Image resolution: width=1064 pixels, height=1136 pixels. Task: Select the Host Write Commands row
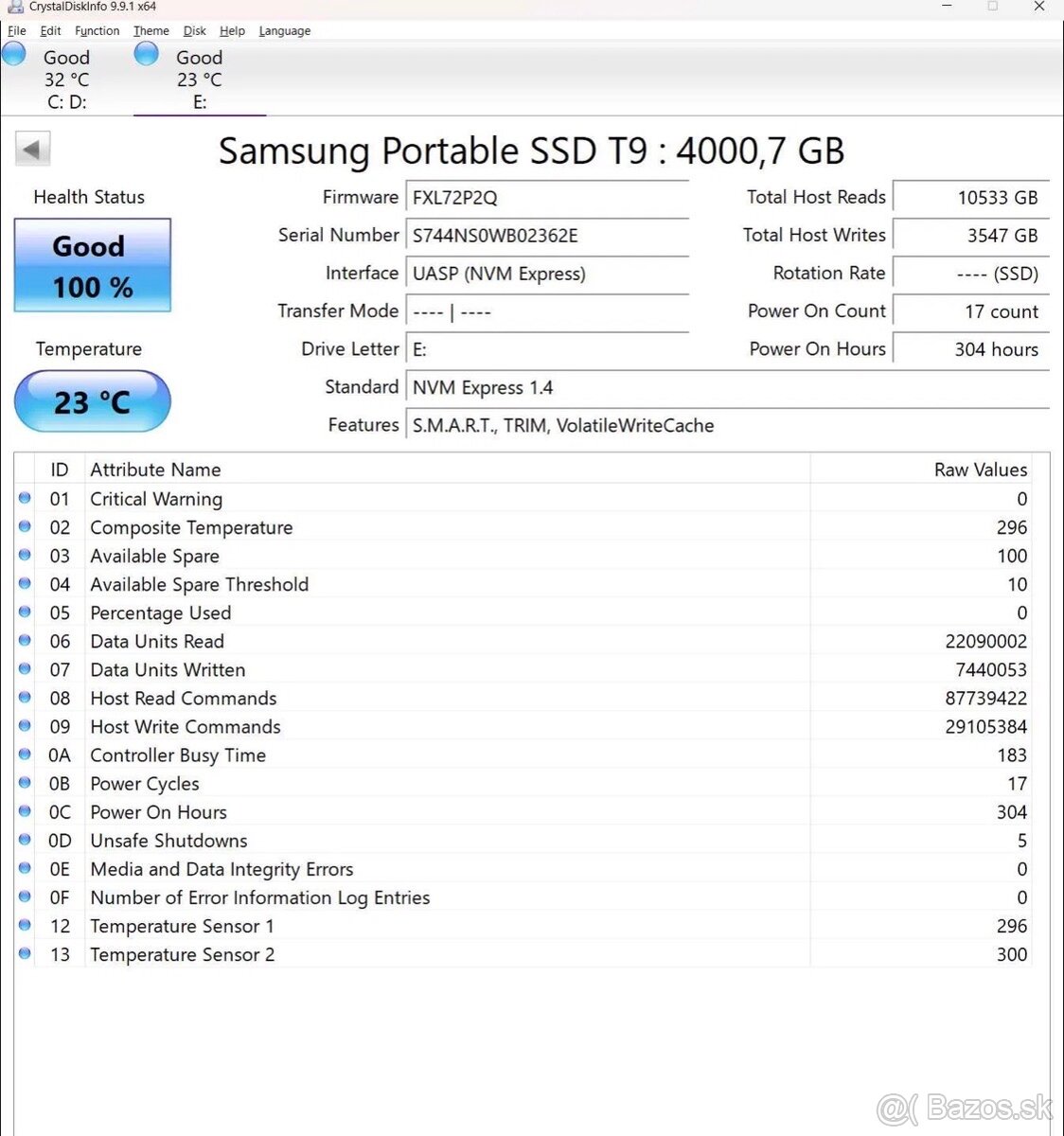[523, 726]
